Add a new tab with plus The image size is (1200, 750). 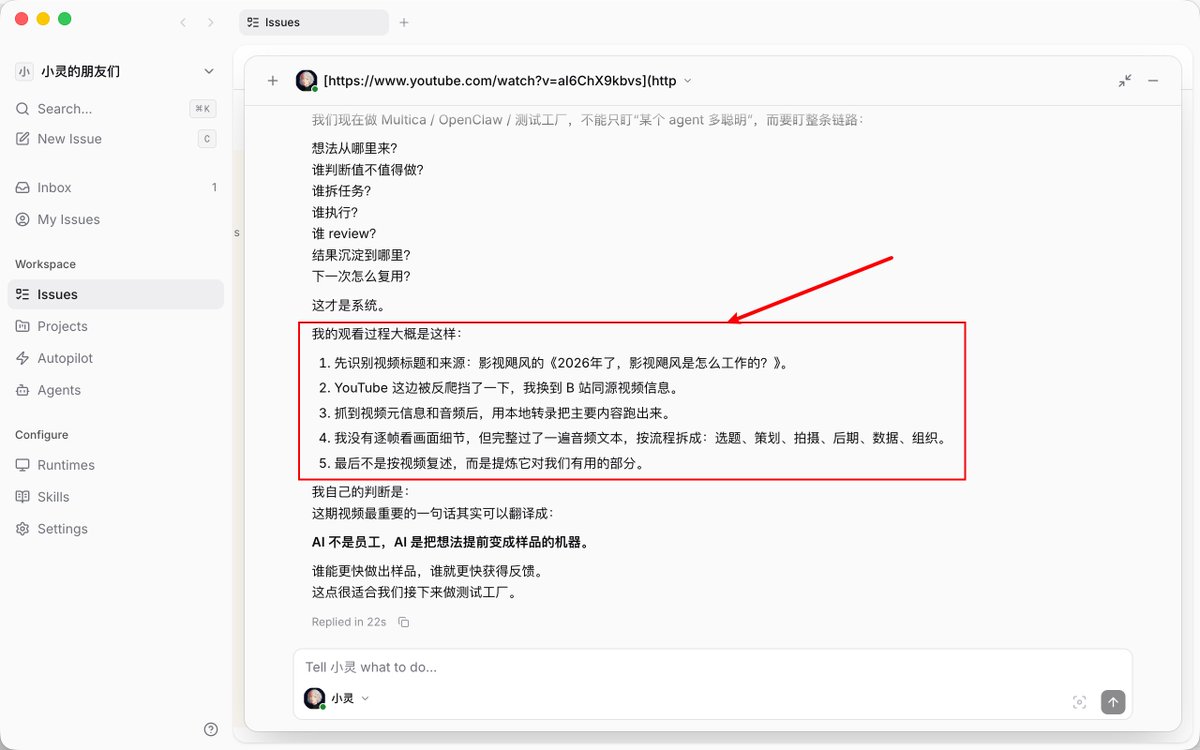[404, 22]
